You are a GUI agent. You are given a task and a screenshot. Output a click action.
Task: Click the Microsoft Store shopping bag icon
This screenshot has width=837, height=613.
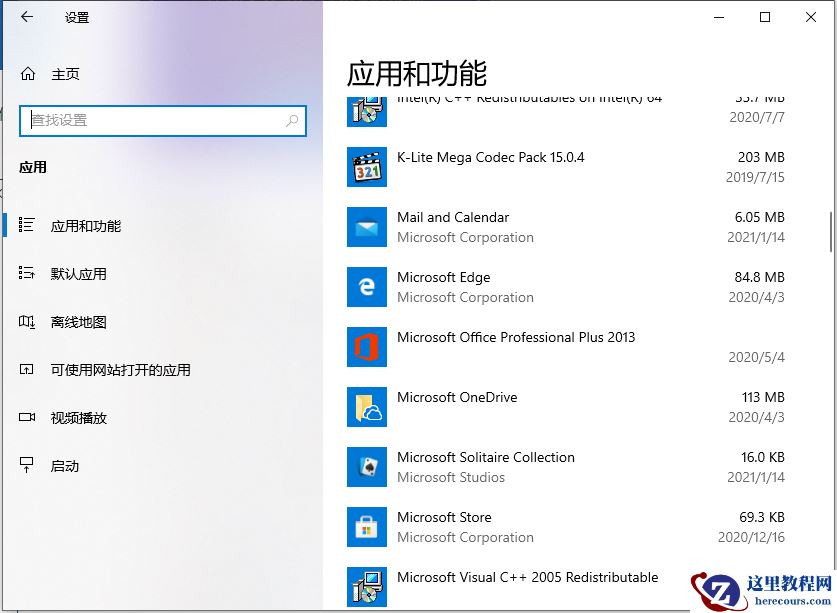366,527
